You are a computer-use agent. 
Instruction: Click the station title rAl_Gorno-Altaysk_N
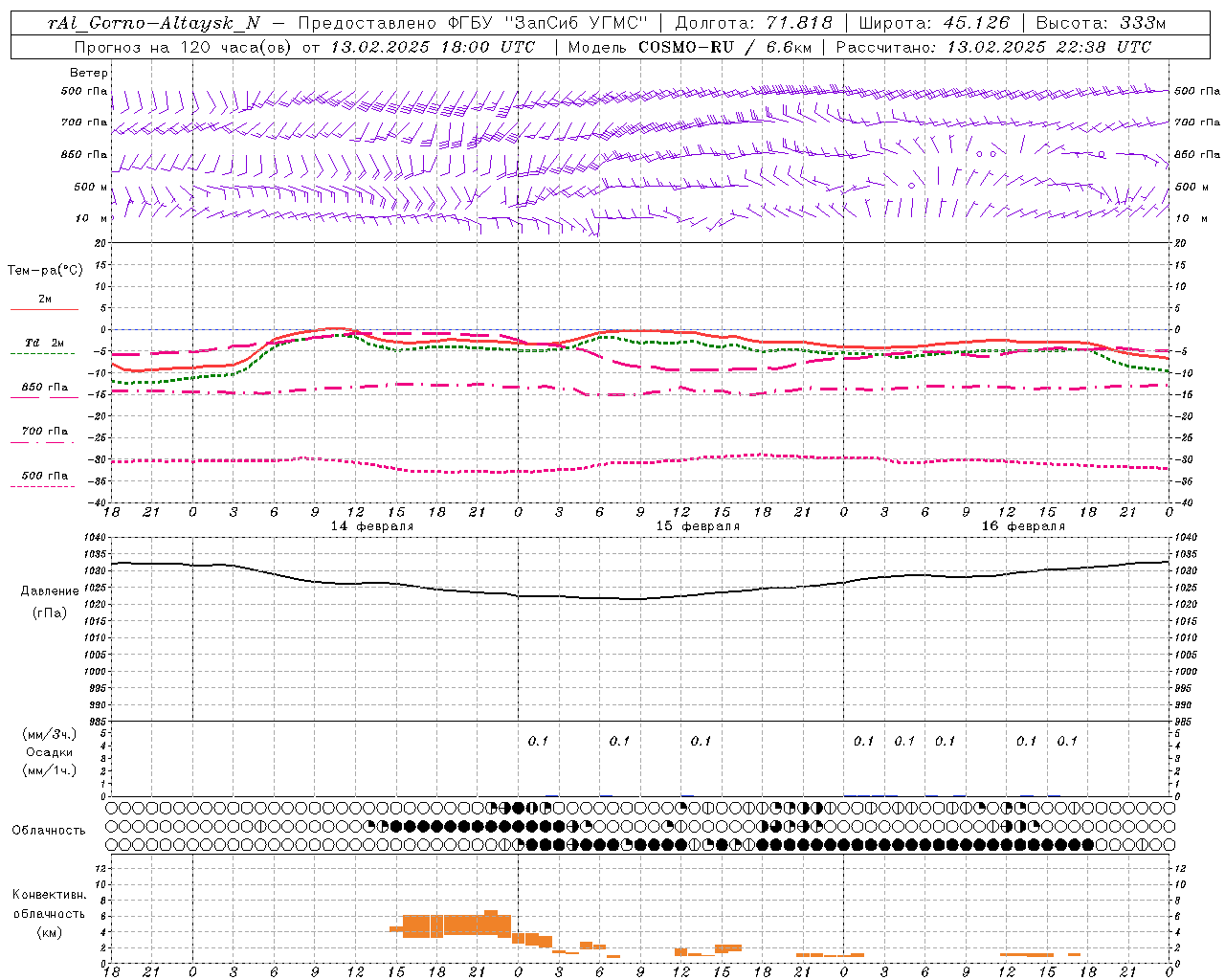[154, 23]
